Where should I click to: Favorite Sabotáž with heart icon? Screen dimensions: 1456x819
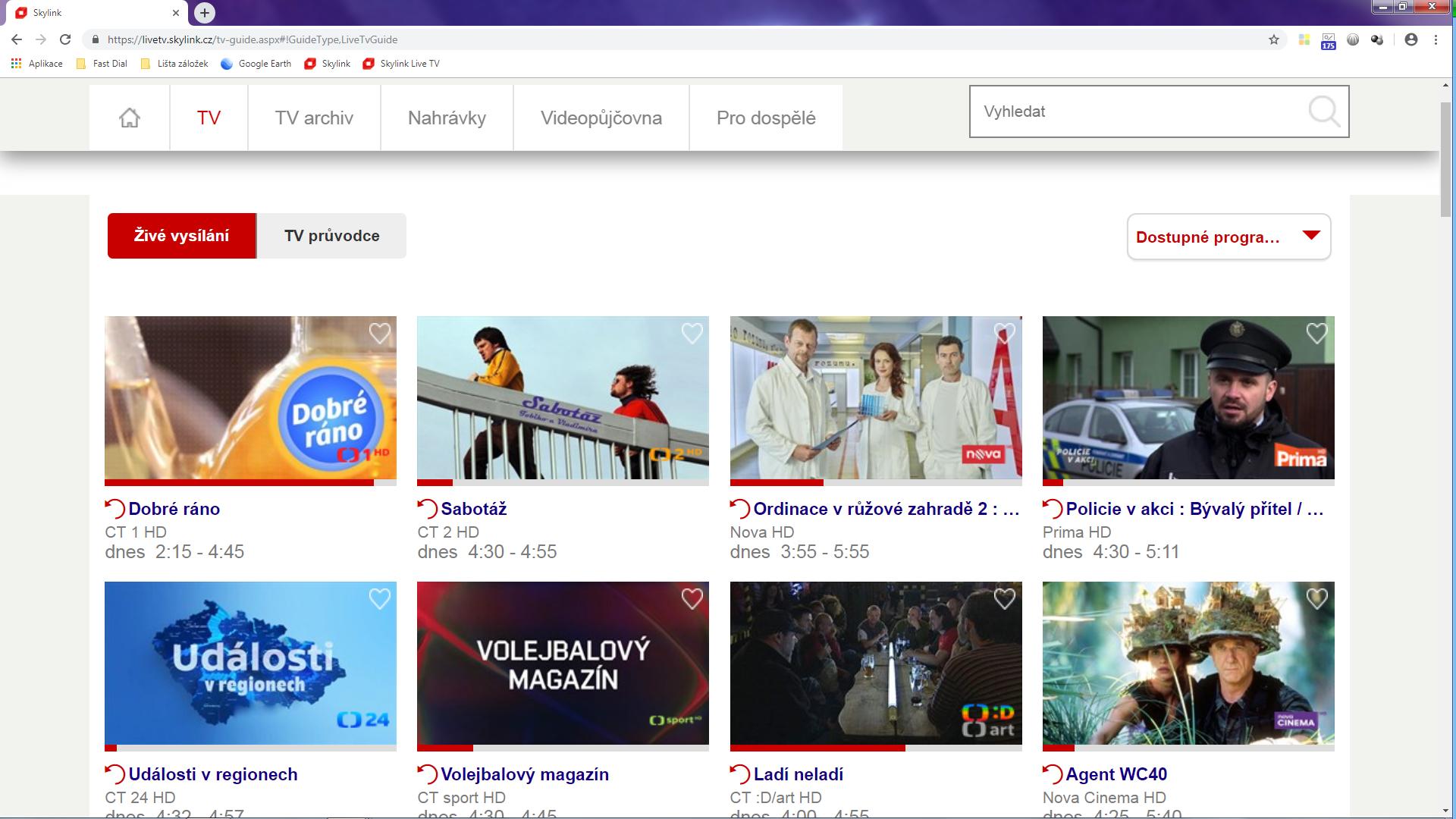tap(692, 333)
